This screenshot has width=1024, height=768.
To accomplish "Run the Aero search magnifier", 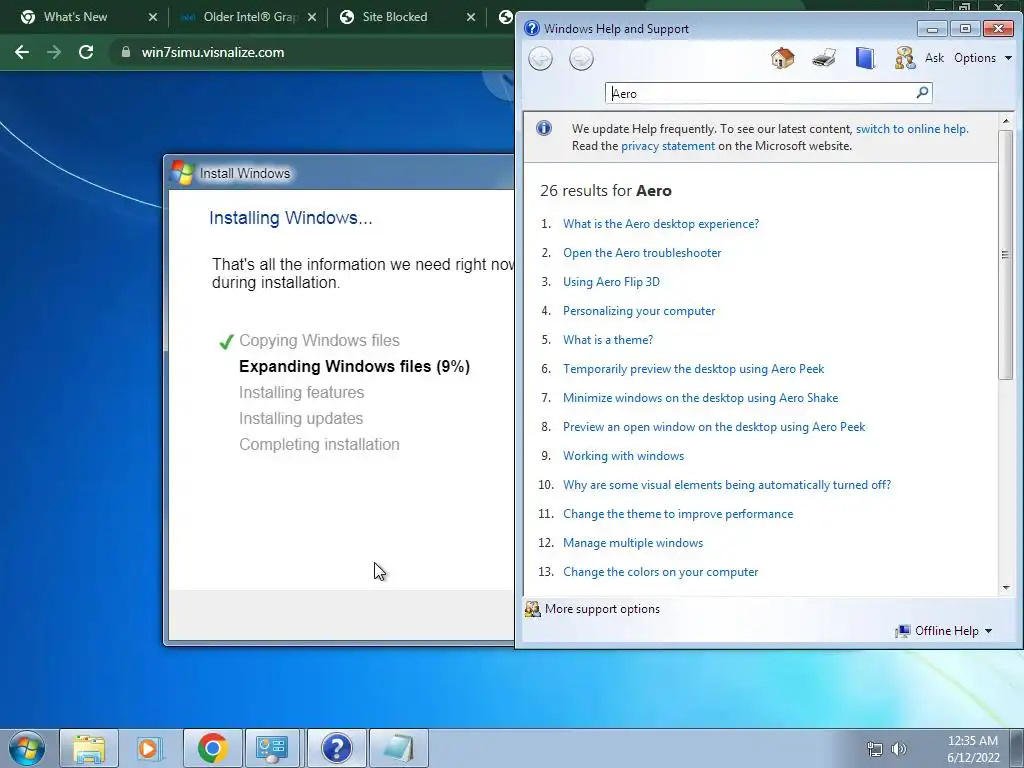I will click(x=922, y=93).
